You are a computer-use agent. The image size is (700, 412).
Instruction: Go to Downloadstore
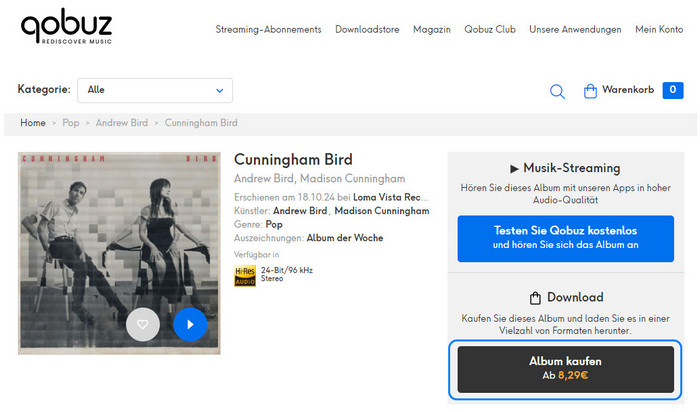coord(367,29)
